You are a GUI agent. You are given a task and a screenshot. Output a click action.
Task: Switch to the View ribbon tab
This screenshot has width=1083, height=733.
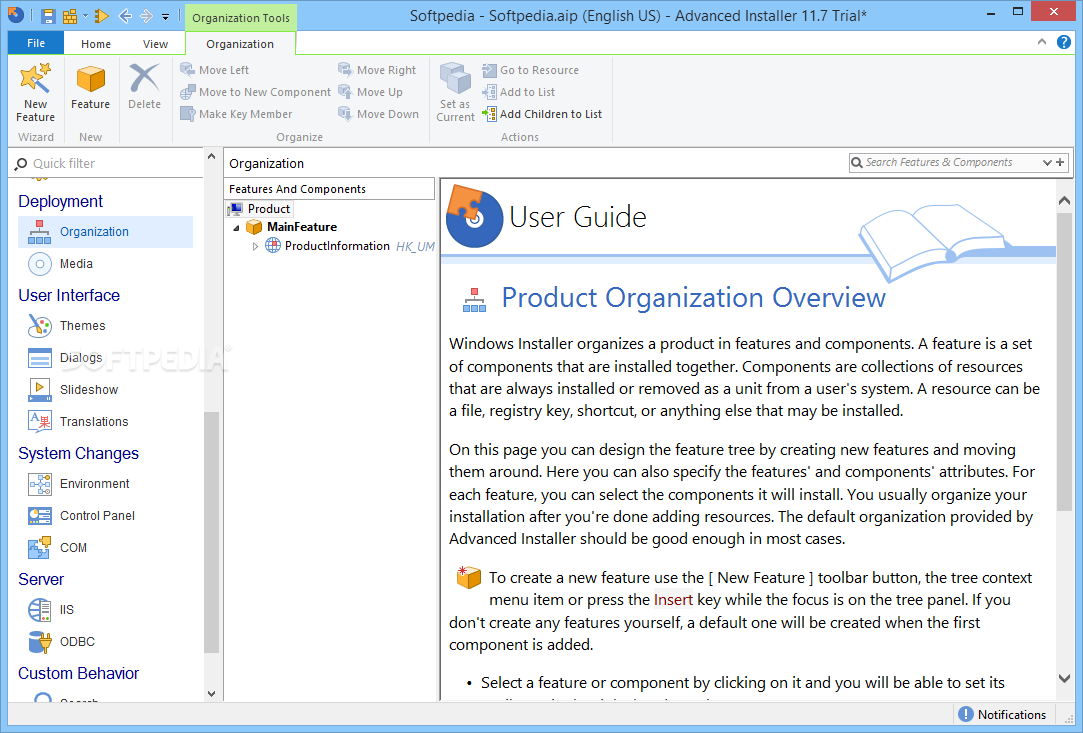point(155,44)
